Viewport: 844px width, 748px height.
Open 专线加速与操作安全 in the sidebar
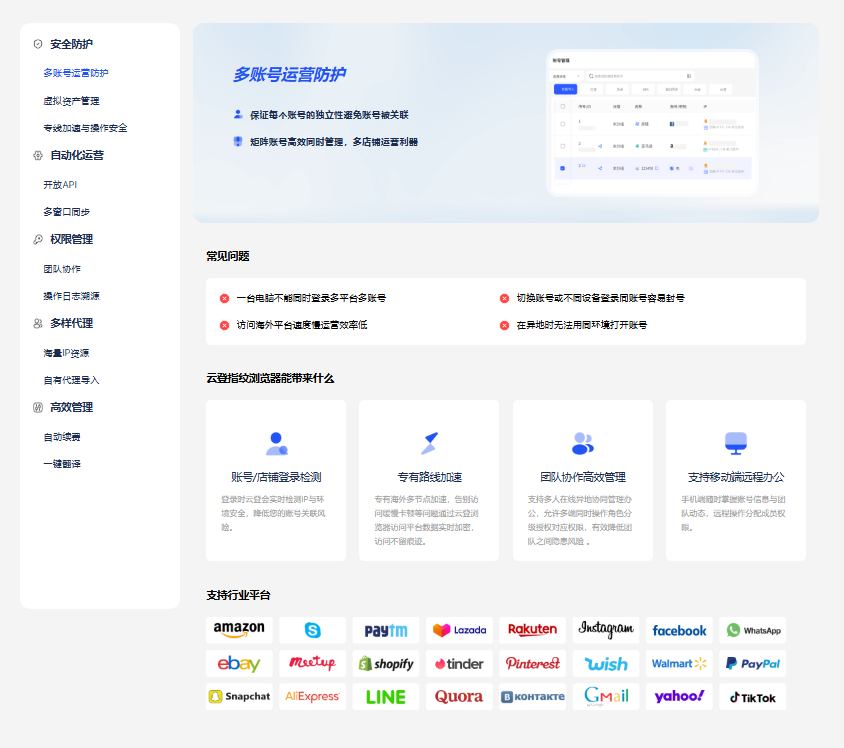coord(86,128)
